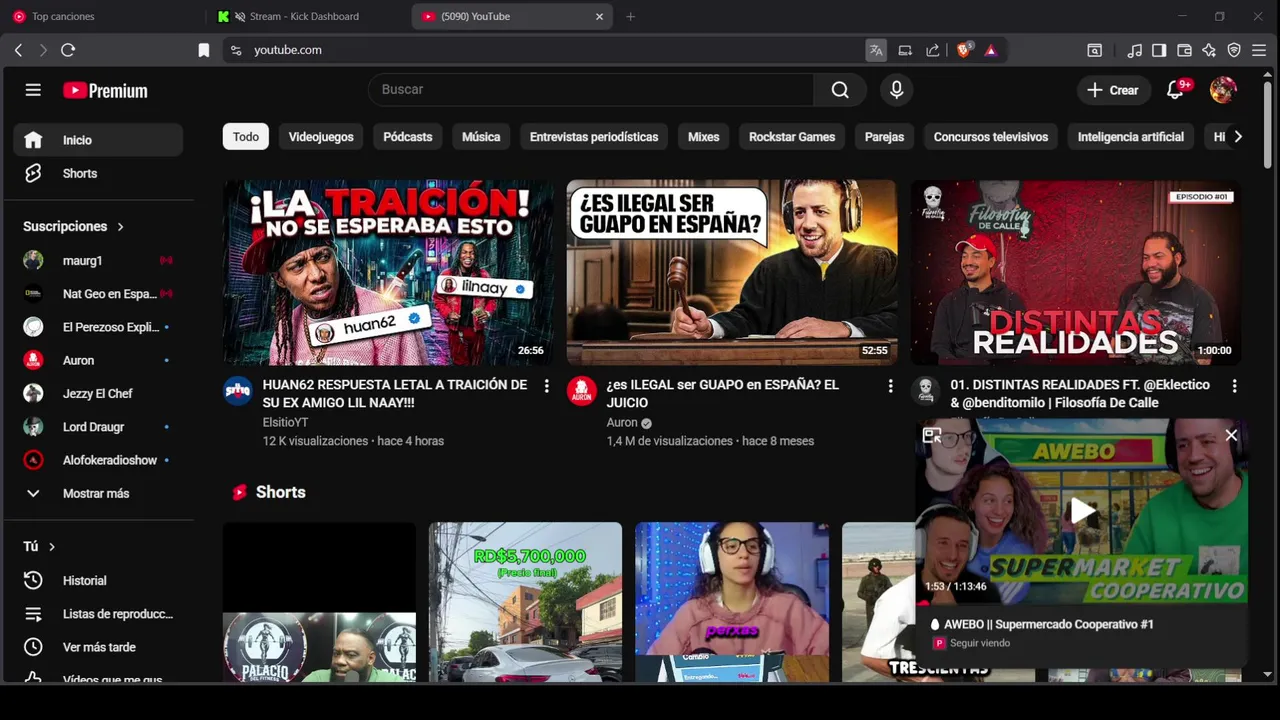Select the Parejas filter chip

pyautogui.click(x=884, y=137)
